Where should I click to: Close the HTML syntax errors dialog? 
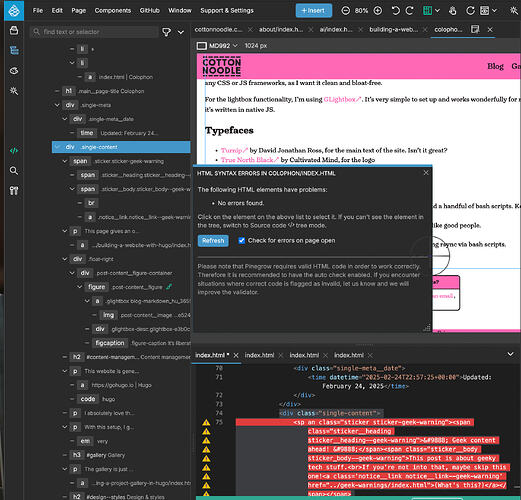click(426, 173)
